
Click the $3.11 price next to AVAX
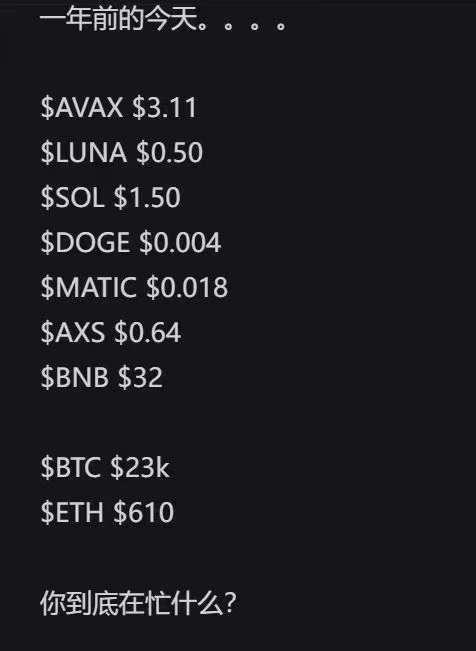(x=164, y=107)
